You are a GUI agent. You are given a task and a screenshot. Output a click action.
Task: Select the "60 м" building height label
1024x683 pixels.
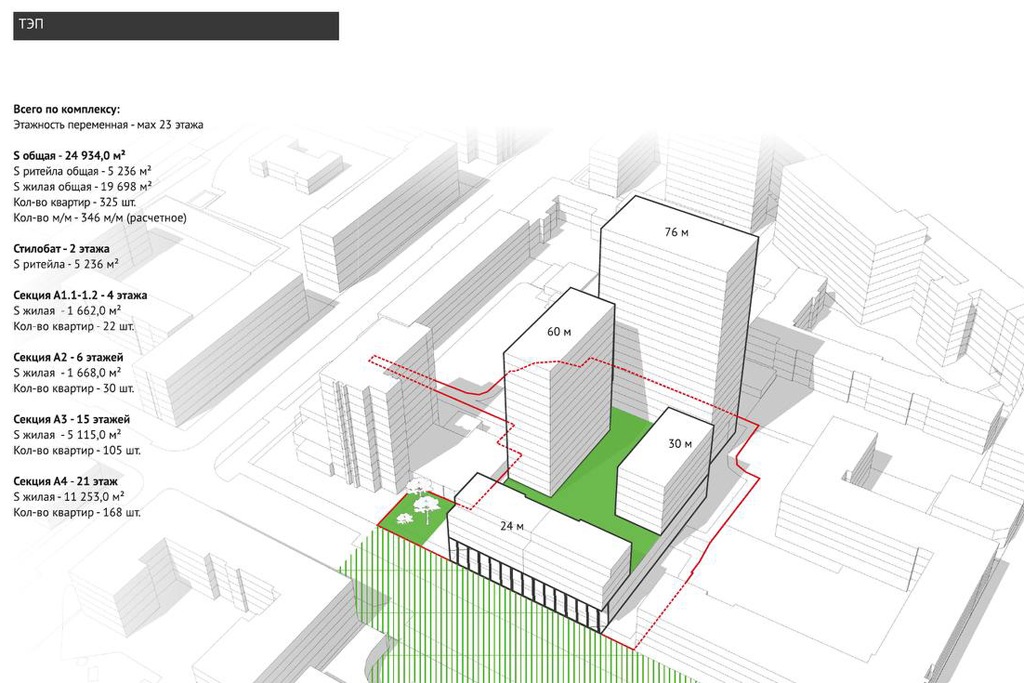click(559, 332)
